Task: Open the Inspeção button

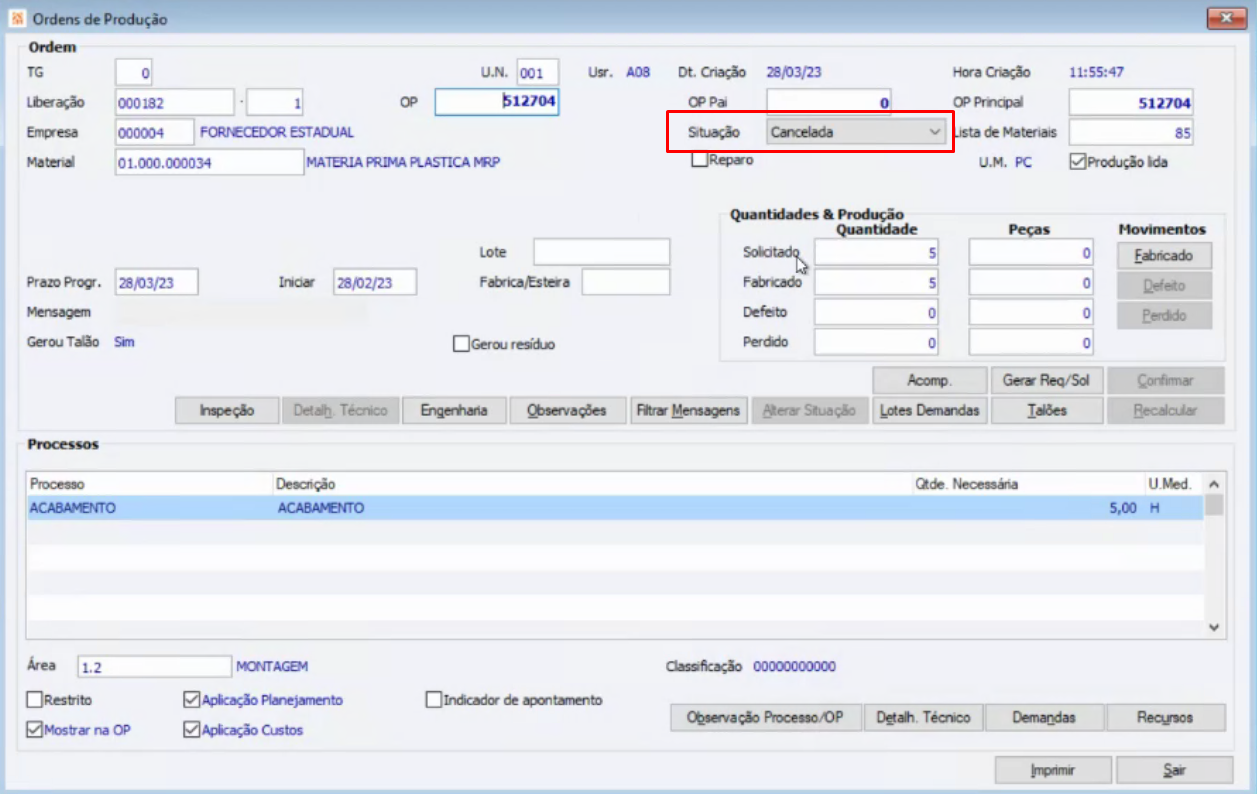Action: click(227, 410)
